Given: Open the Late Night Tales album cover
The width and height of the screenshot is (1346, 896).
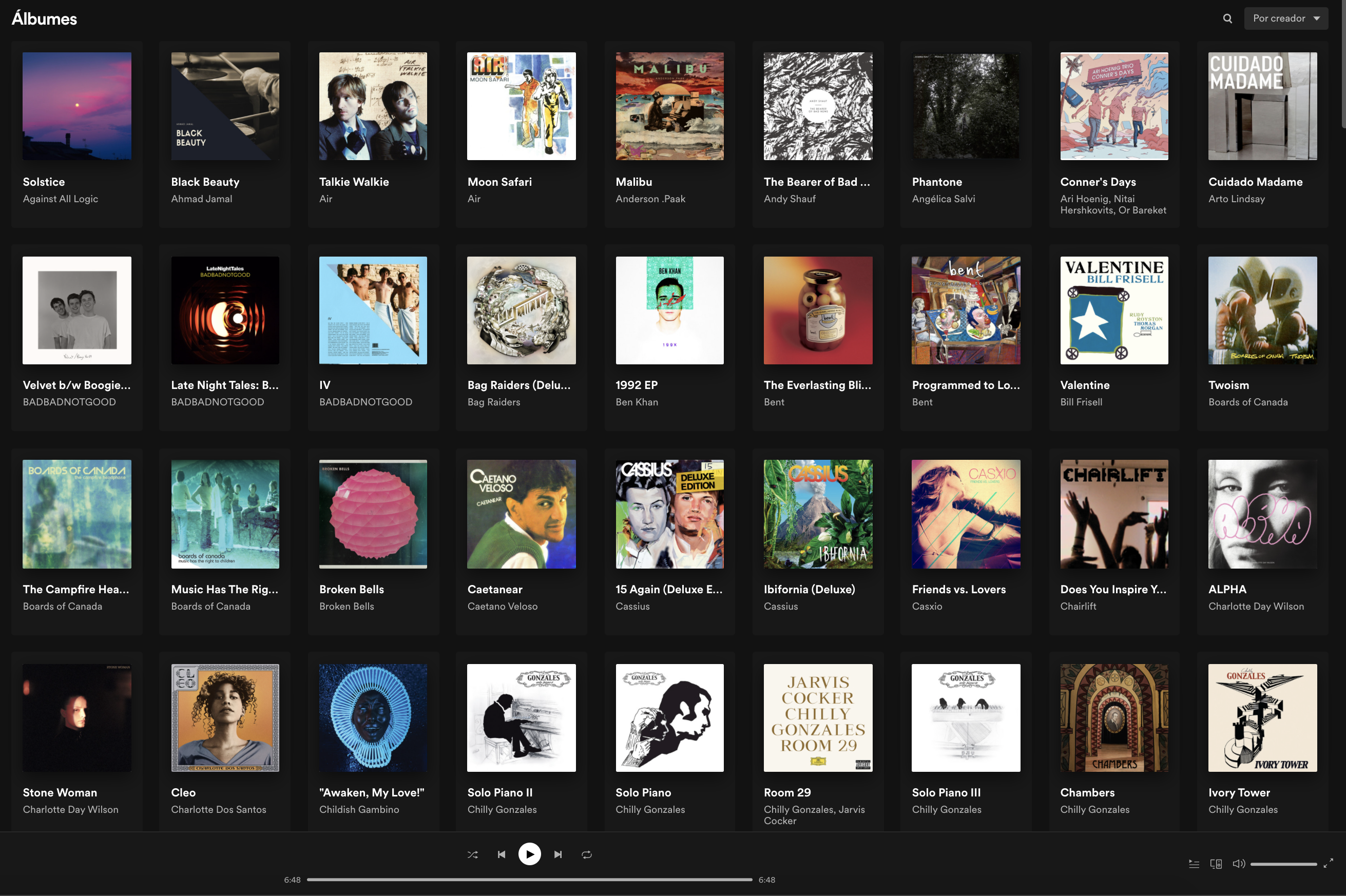Looking at the screenshot, I should tap(225, 310).
